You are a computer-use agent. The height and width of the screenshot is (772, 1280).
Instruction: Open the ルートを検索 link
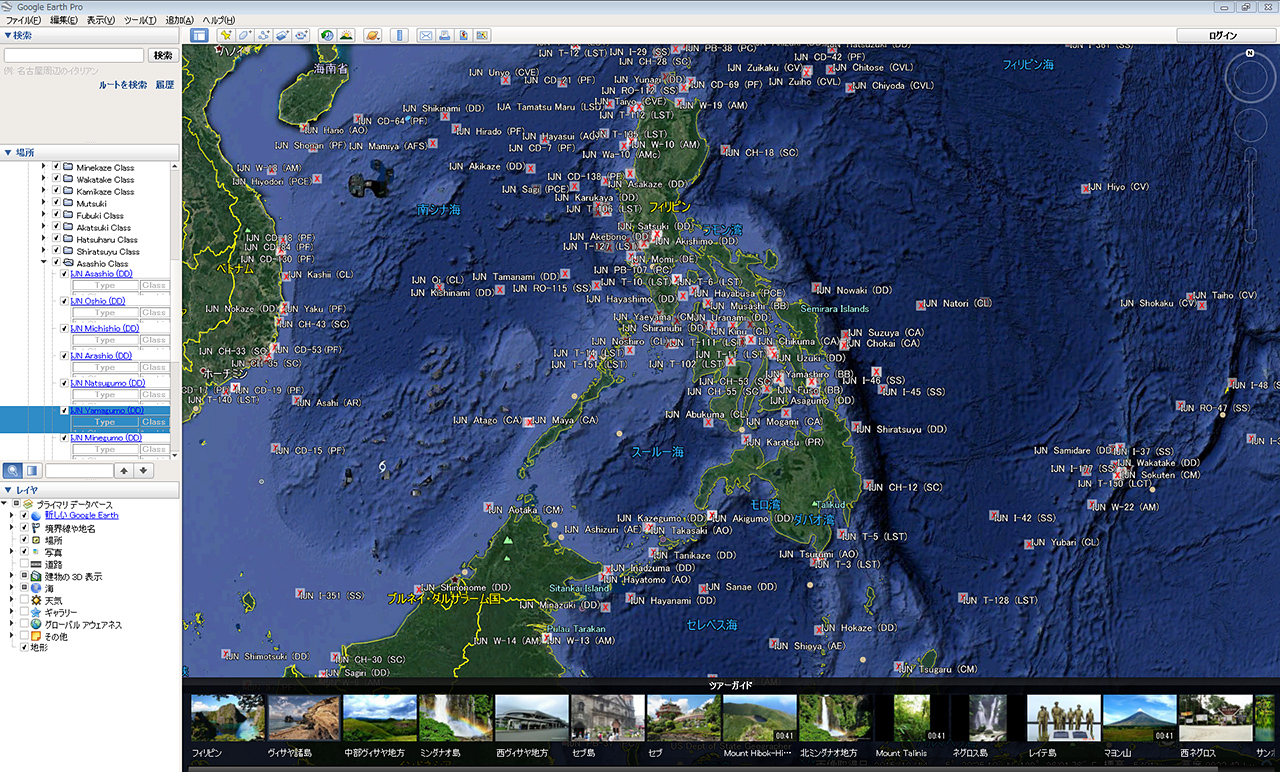(x=123, y=85)
